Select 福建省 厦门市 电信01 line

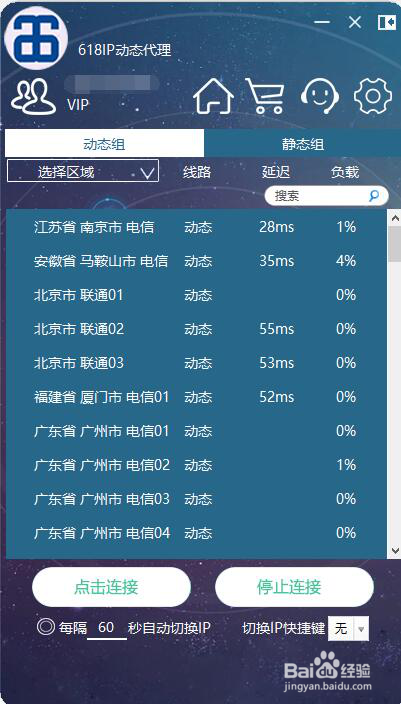point(196,397)
